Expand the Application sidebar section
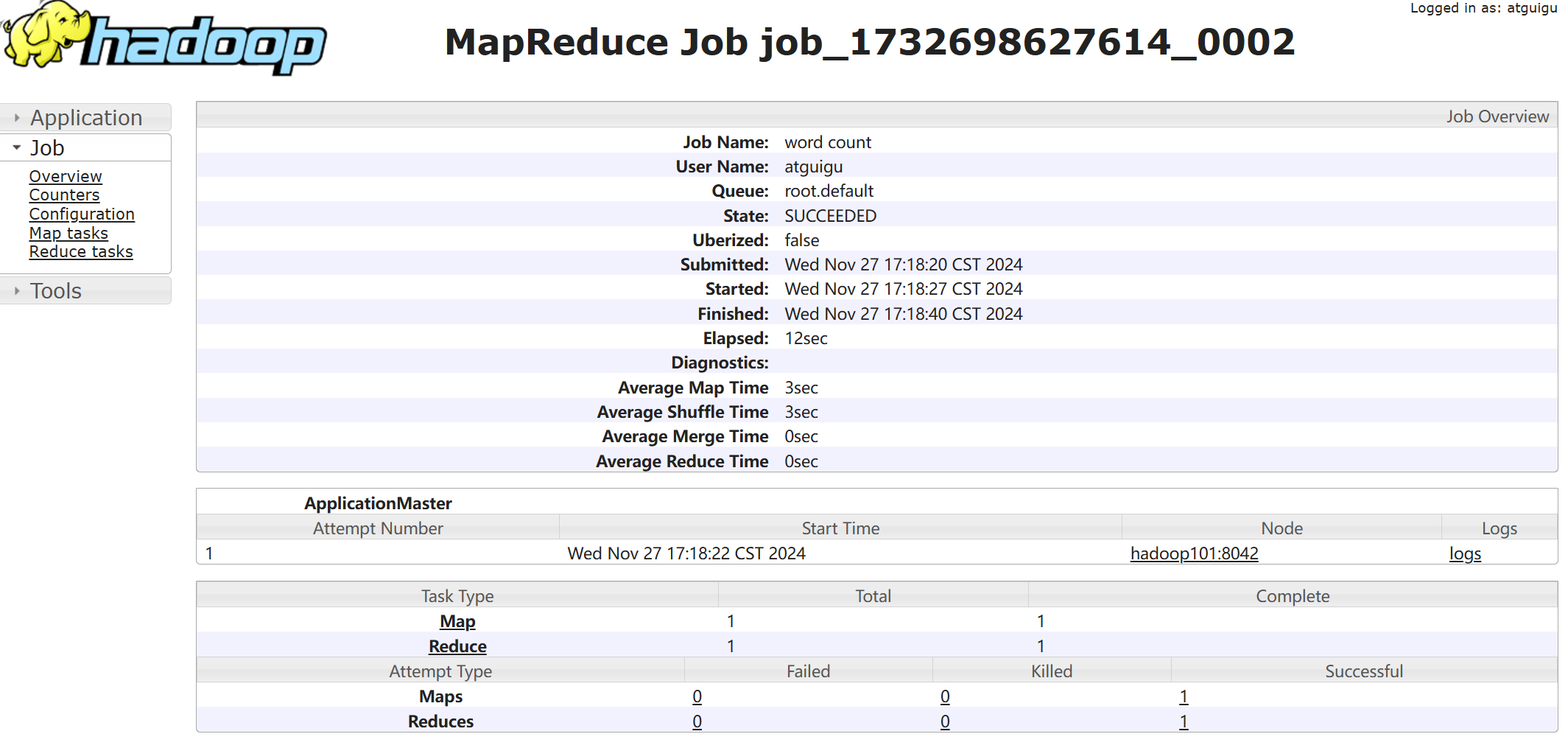 tap(85, 118)
